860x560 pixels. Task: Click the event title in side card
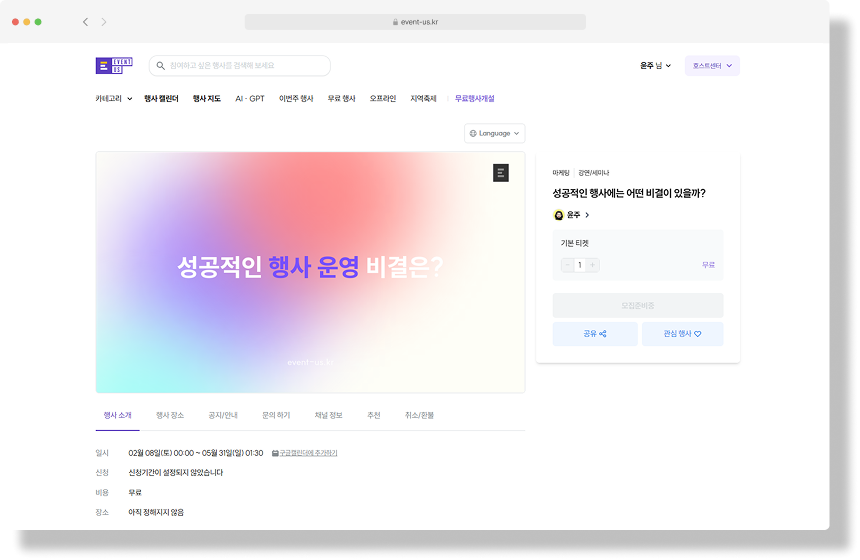[x=629, y=194]
